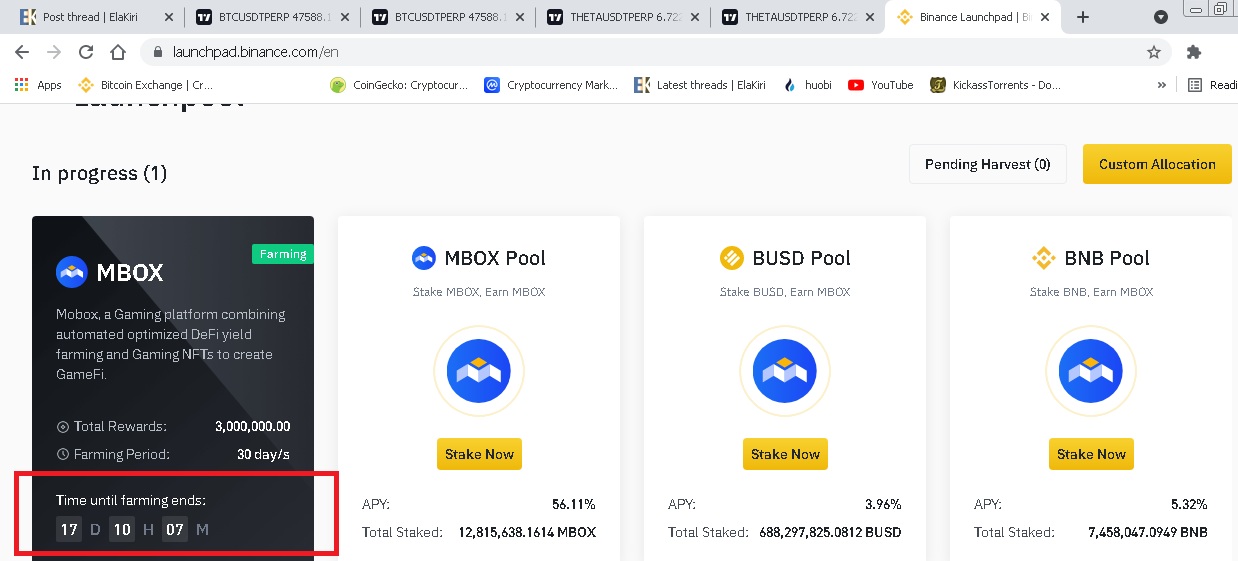Bookmark this page with the star
The height and width of the screenshot is (561, 1238).
pos(1153,52)
